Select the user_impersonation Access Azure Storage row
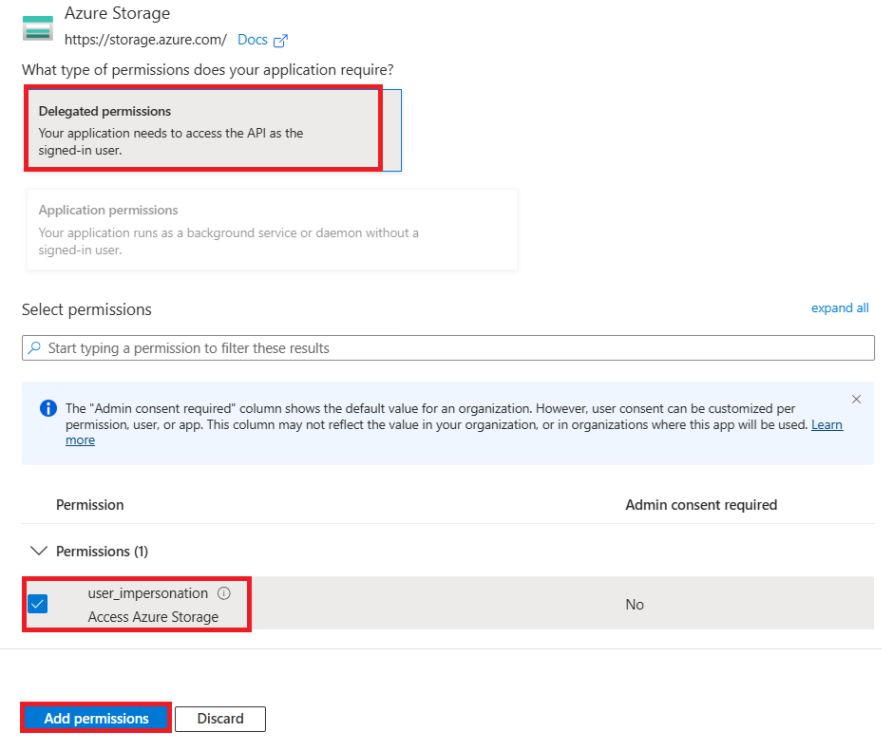Screen dimensions: 882x750 (448, 603)
